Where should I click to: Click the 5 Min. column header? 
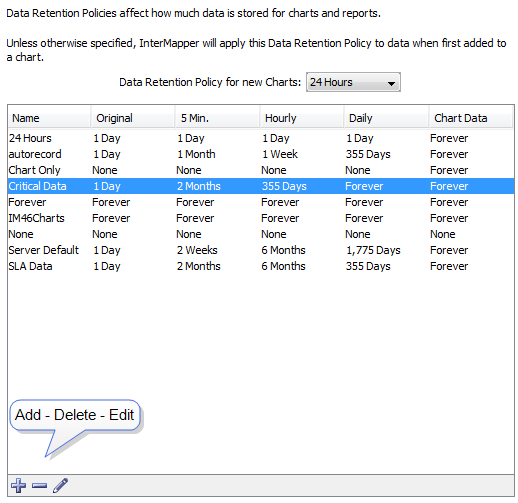[217, 118]
